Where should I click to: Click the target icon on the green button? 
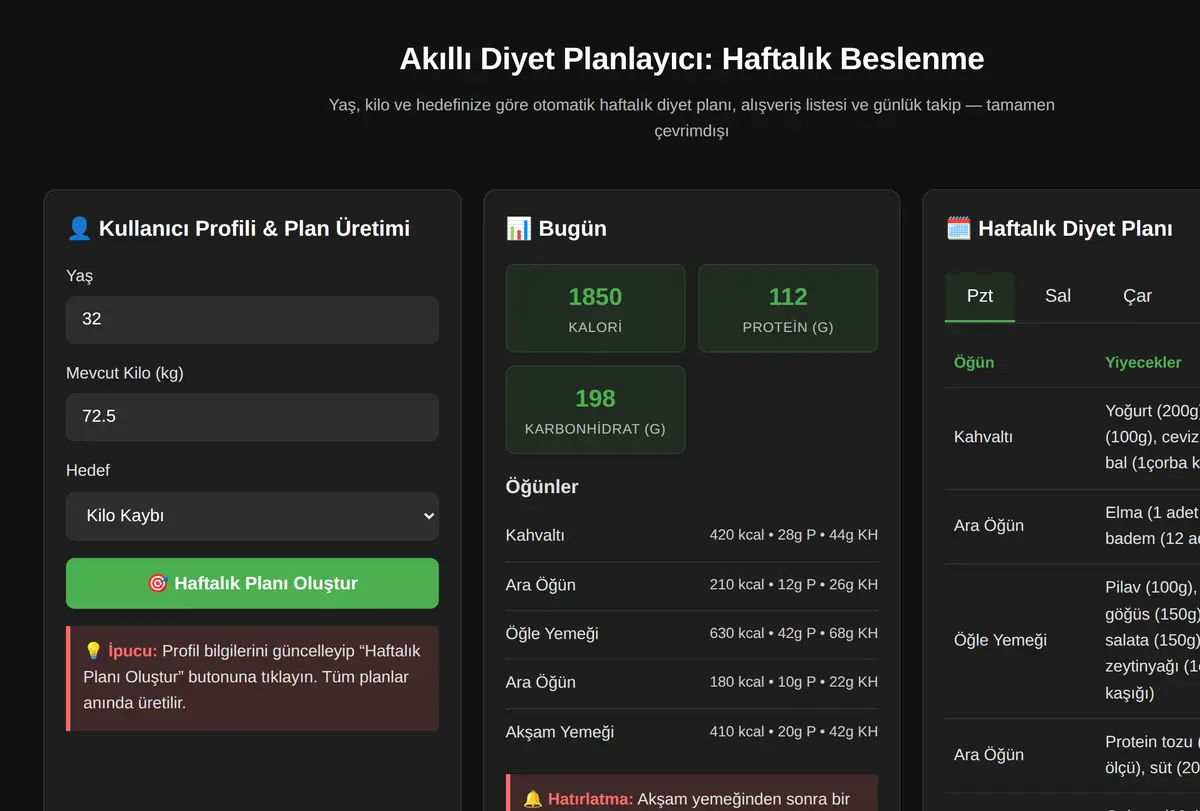157,583
